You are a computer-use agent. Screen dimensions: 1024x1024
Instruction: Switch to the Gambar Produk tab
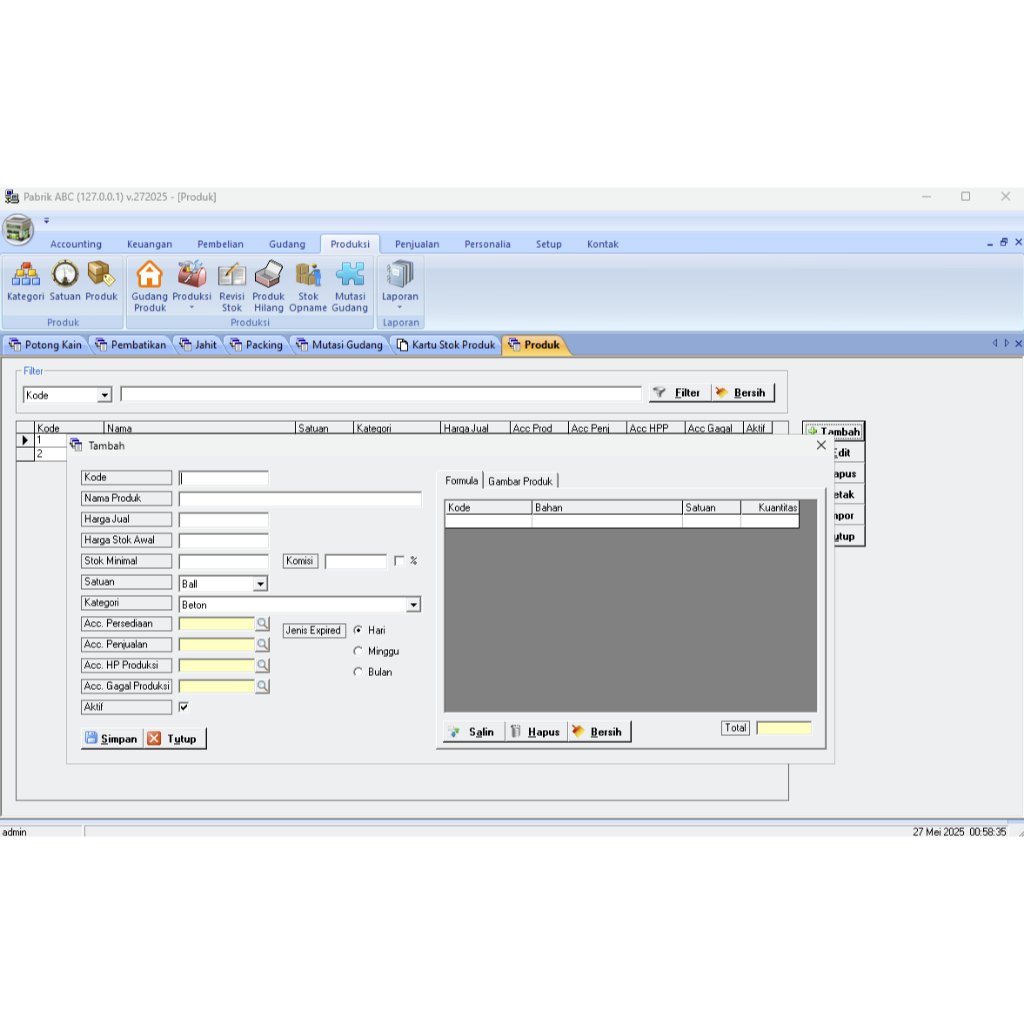[520, 480]
